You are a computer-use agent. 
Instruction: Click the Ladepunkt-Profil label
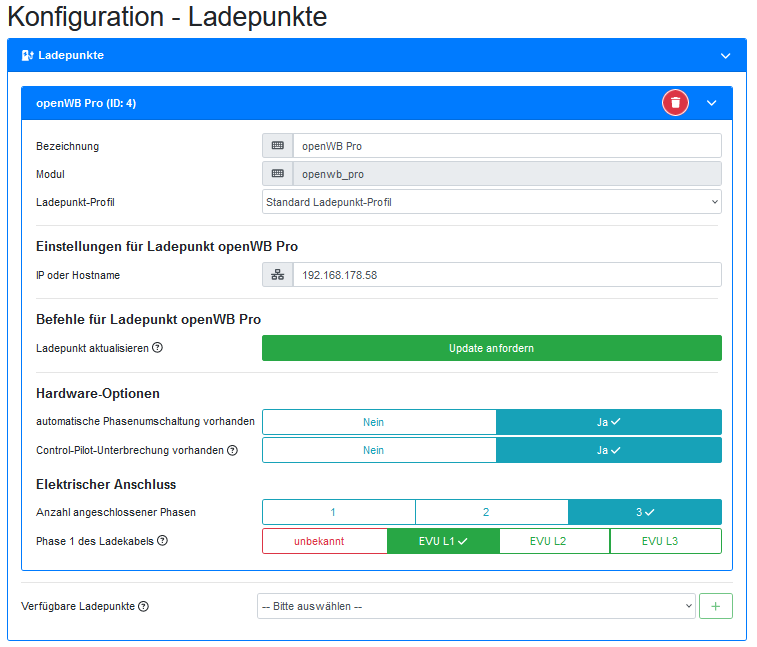[75, 202]
